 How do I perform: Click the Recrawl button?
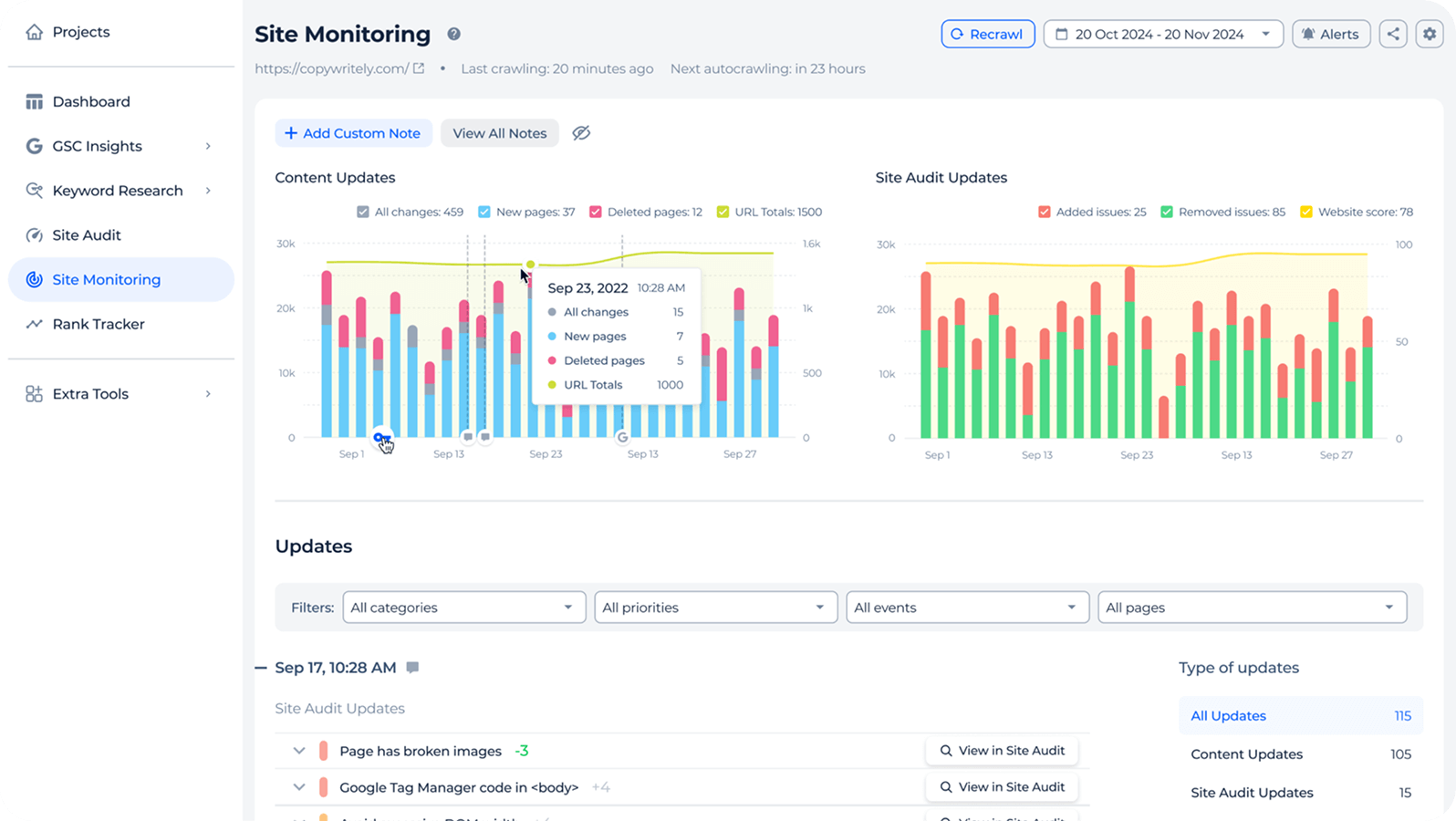tap(987, 34)
